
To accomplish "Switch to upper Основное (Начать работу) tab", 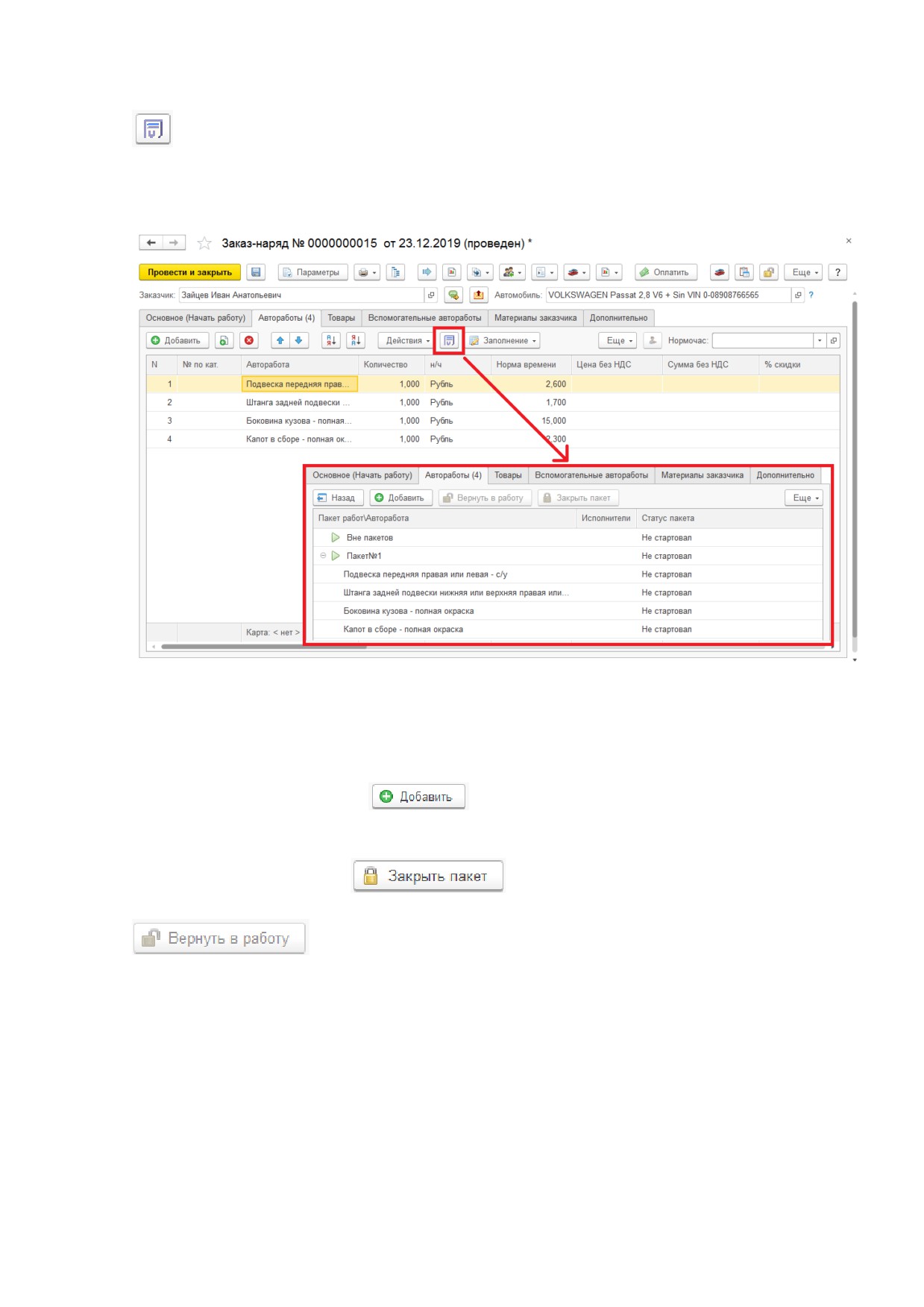I will click(x=195, y=318).
